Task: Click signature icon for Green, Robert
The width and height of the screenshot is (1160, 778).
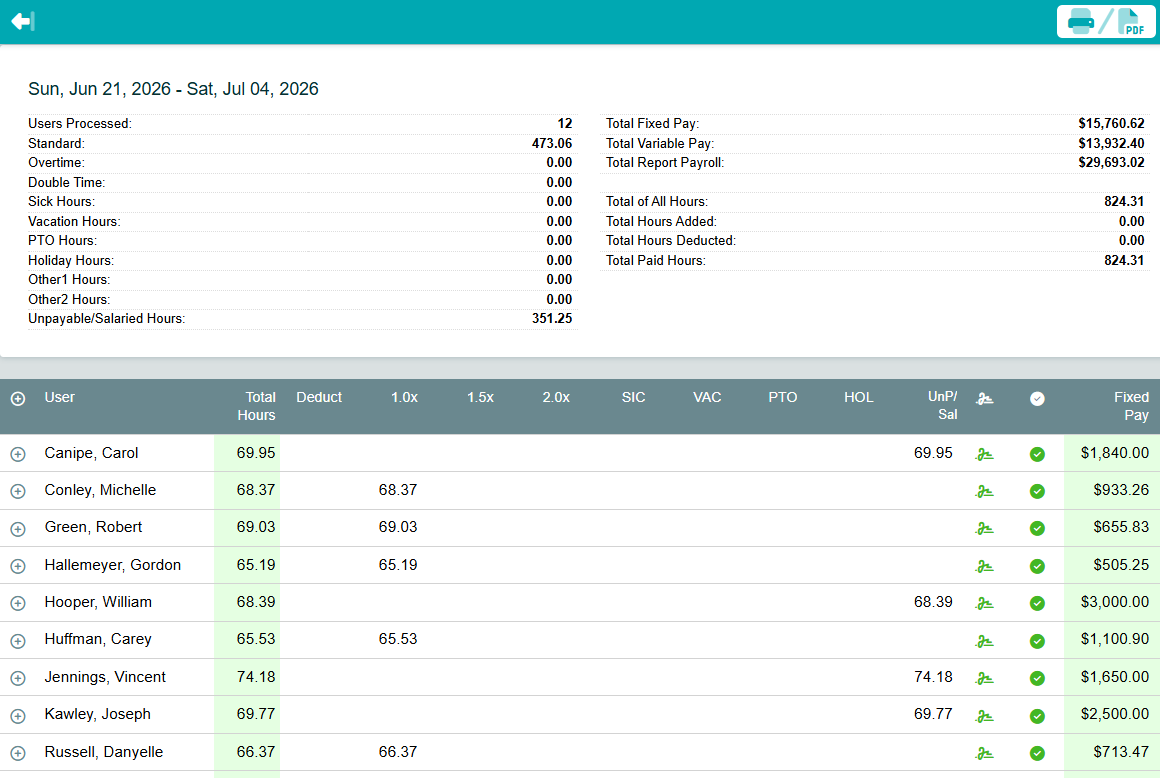Action: coord(984,529)
